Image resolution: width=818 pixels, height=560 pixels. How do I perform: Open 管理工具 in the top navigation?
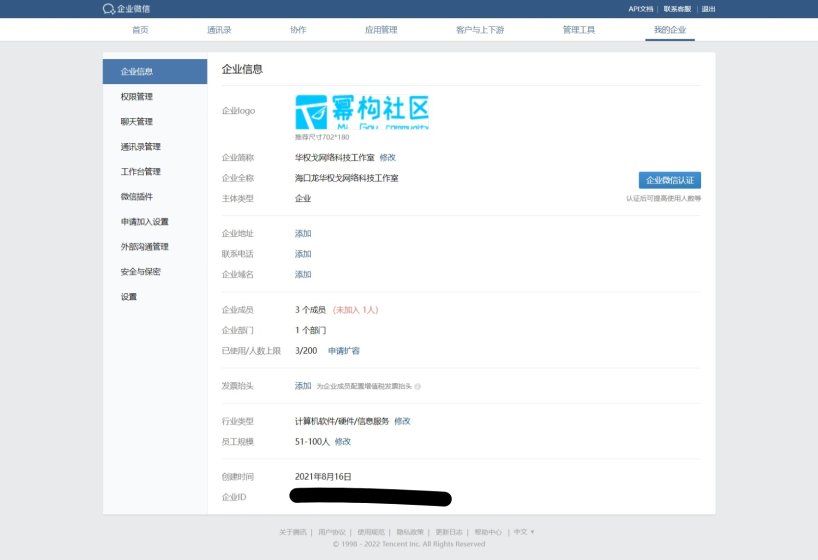click(x=578, y=30)
